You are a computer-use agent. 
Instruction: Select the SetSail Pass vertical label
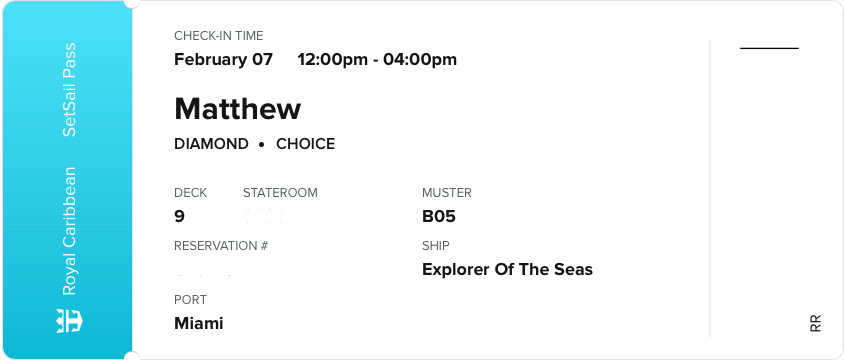point(69,90)
